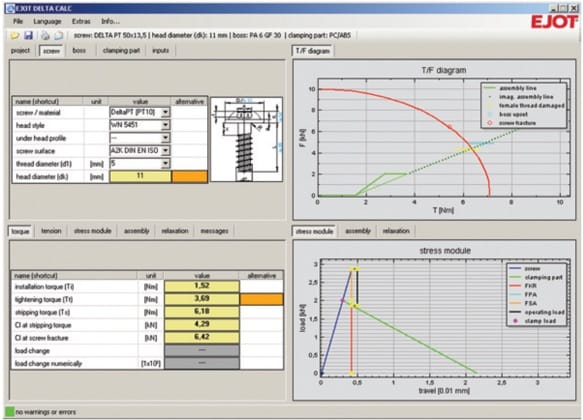The image size is (583, 420).
Task: Click the copy documents toolbar icon
Action: coord(59,35)
